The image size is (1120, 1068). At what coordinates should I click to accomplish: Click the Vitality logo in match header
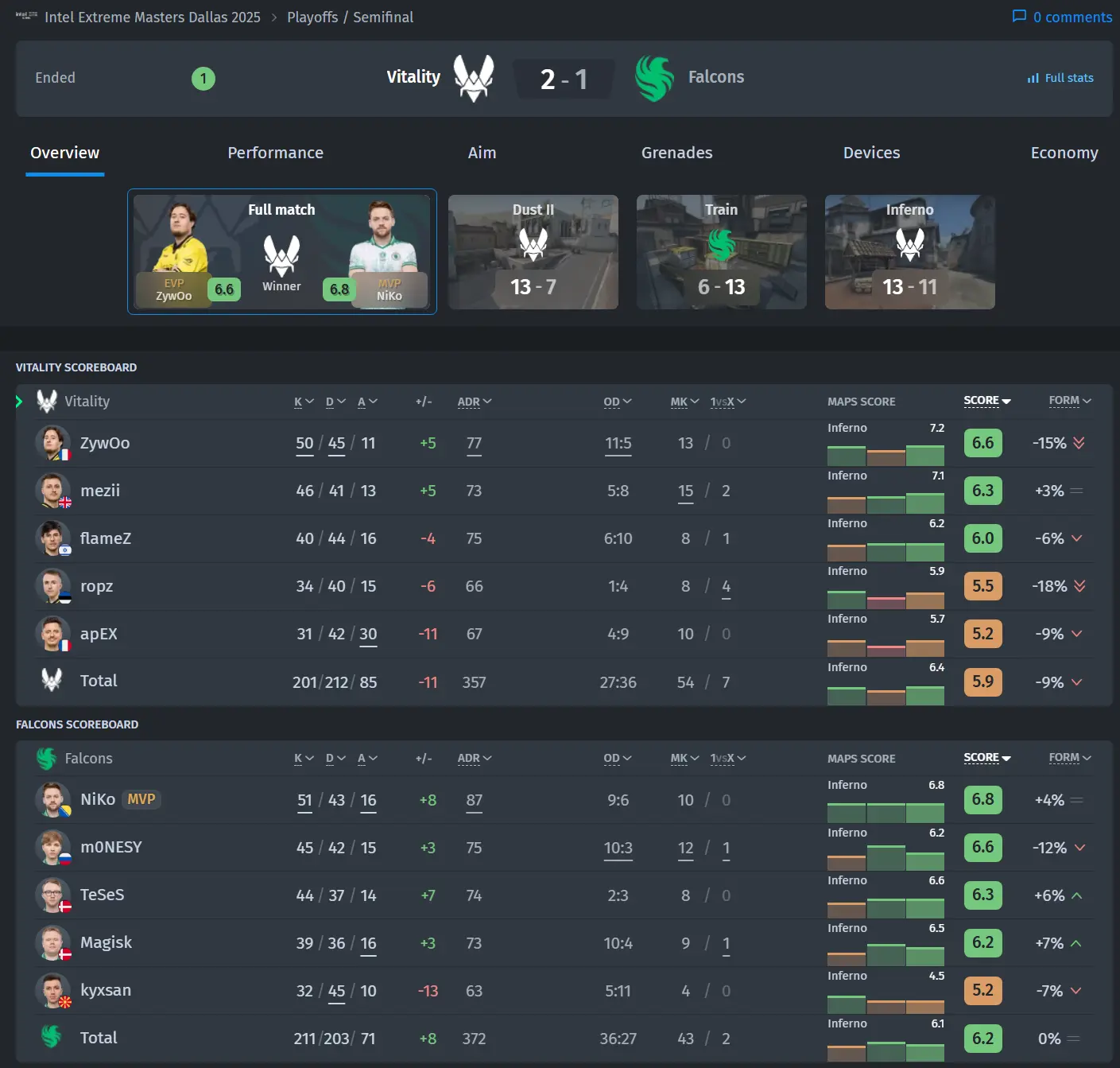pos(474,78)
